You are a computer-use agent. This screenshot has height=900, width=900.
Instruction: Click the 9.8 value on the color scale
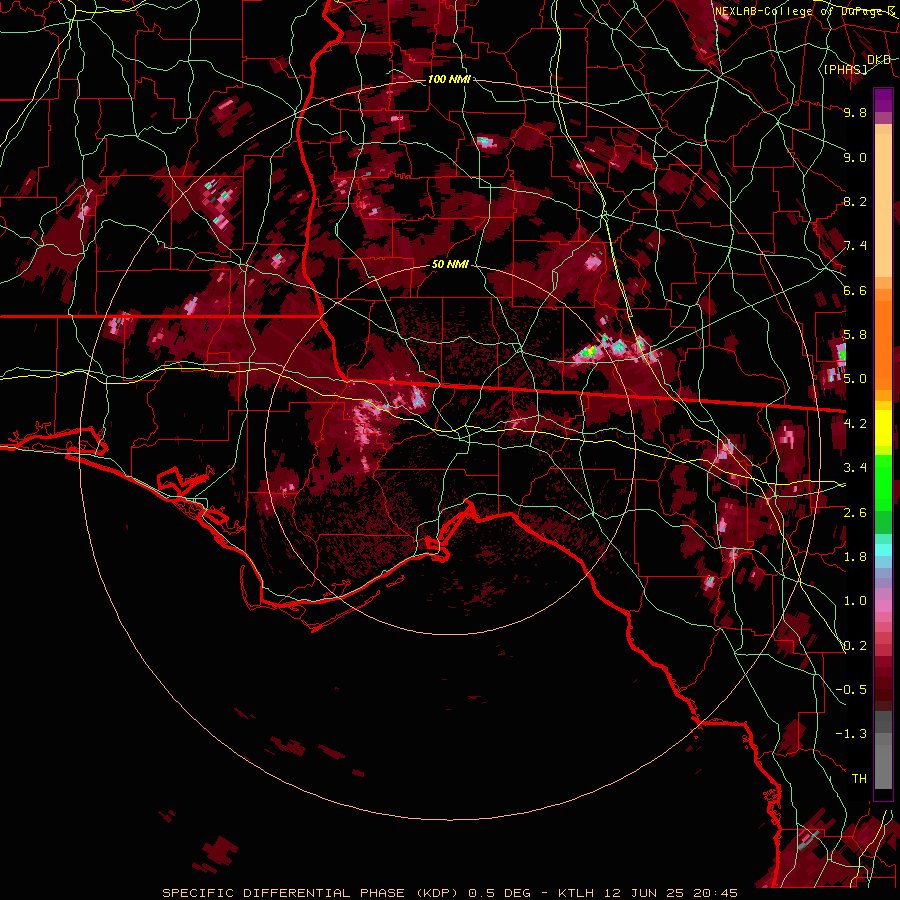[855, 112]
